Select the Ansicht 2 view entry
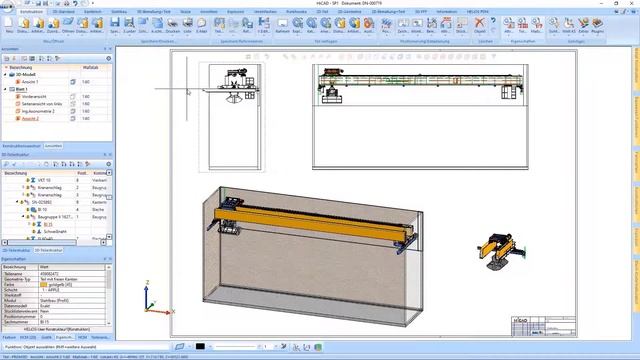Viewport: 640px width, 360px height. tap(30, 119)
